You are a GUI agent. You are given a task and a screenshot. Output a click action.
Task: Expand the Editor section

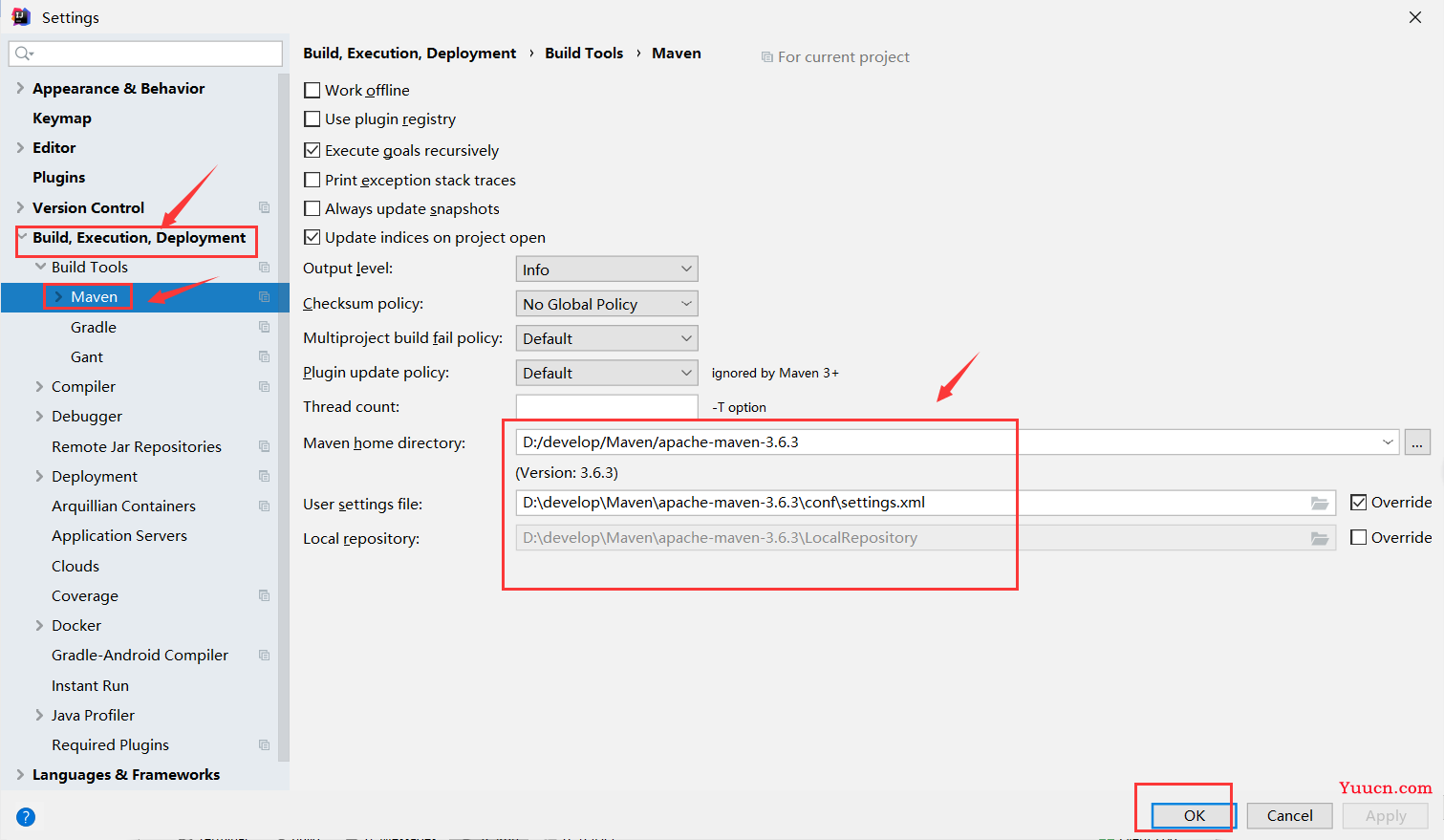(20, 147)
